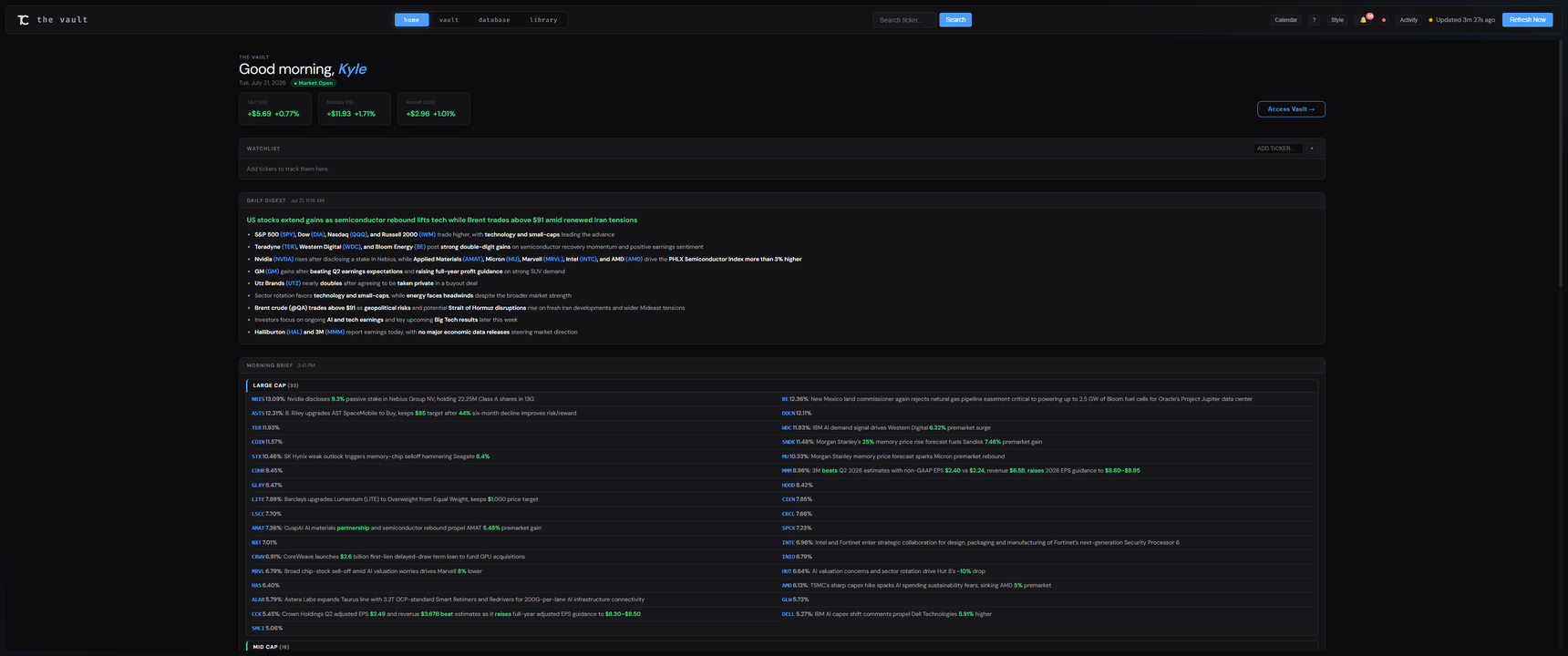This screenshot has width=1568, height=656.
Task: Click the red record dot button
Action: [1384, 20]
